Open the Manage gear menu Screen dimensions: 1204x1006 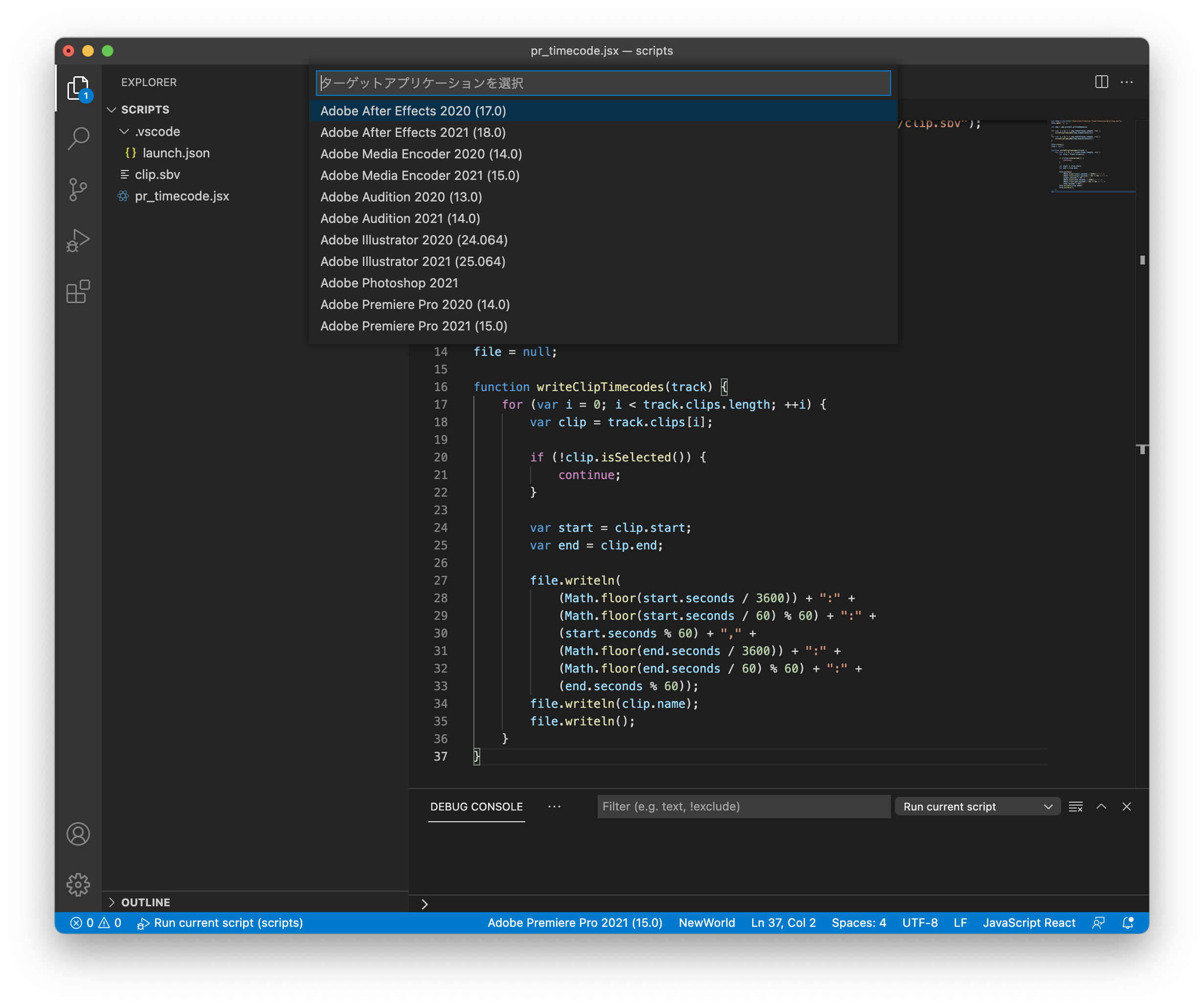78,884
